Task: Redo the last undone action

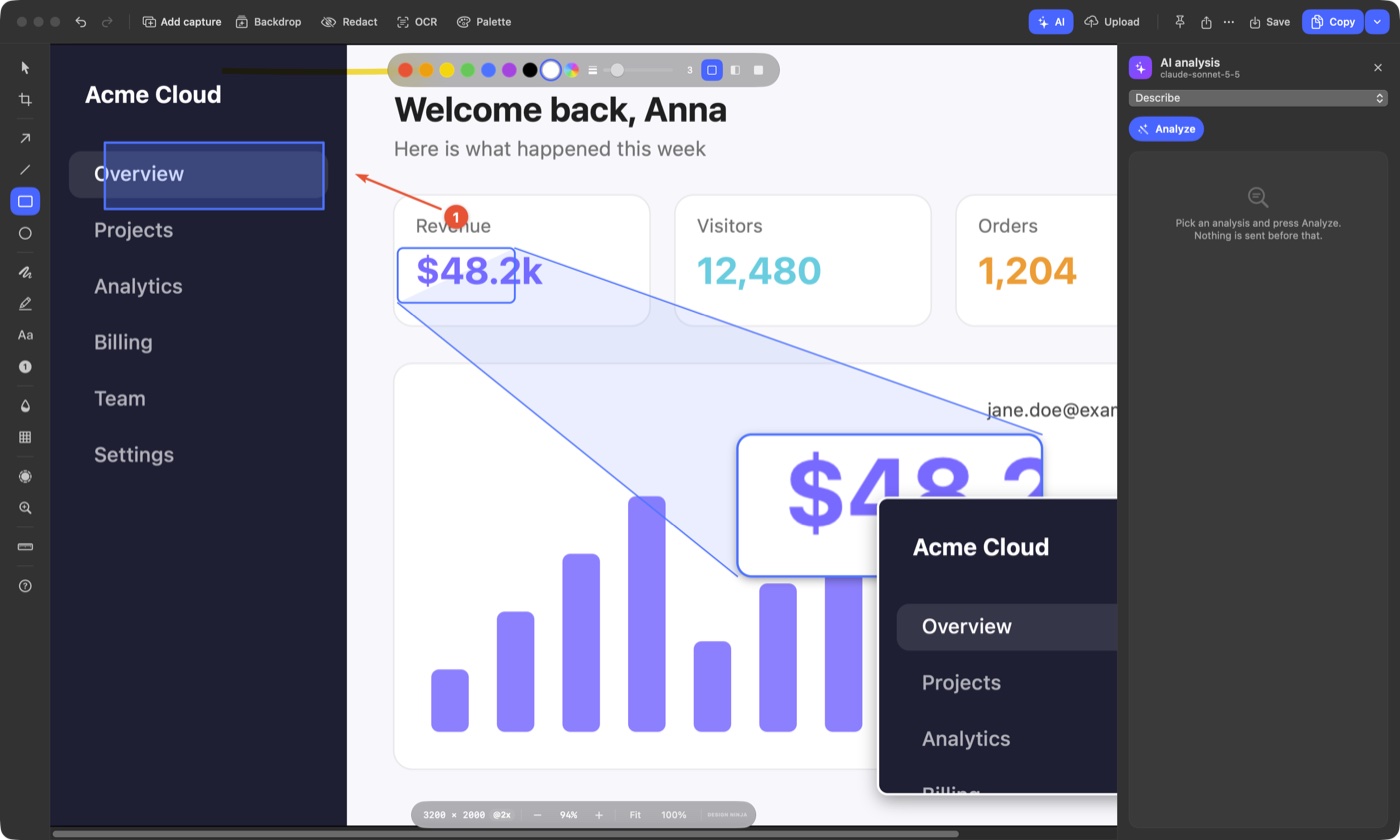Action: point(107,22)
